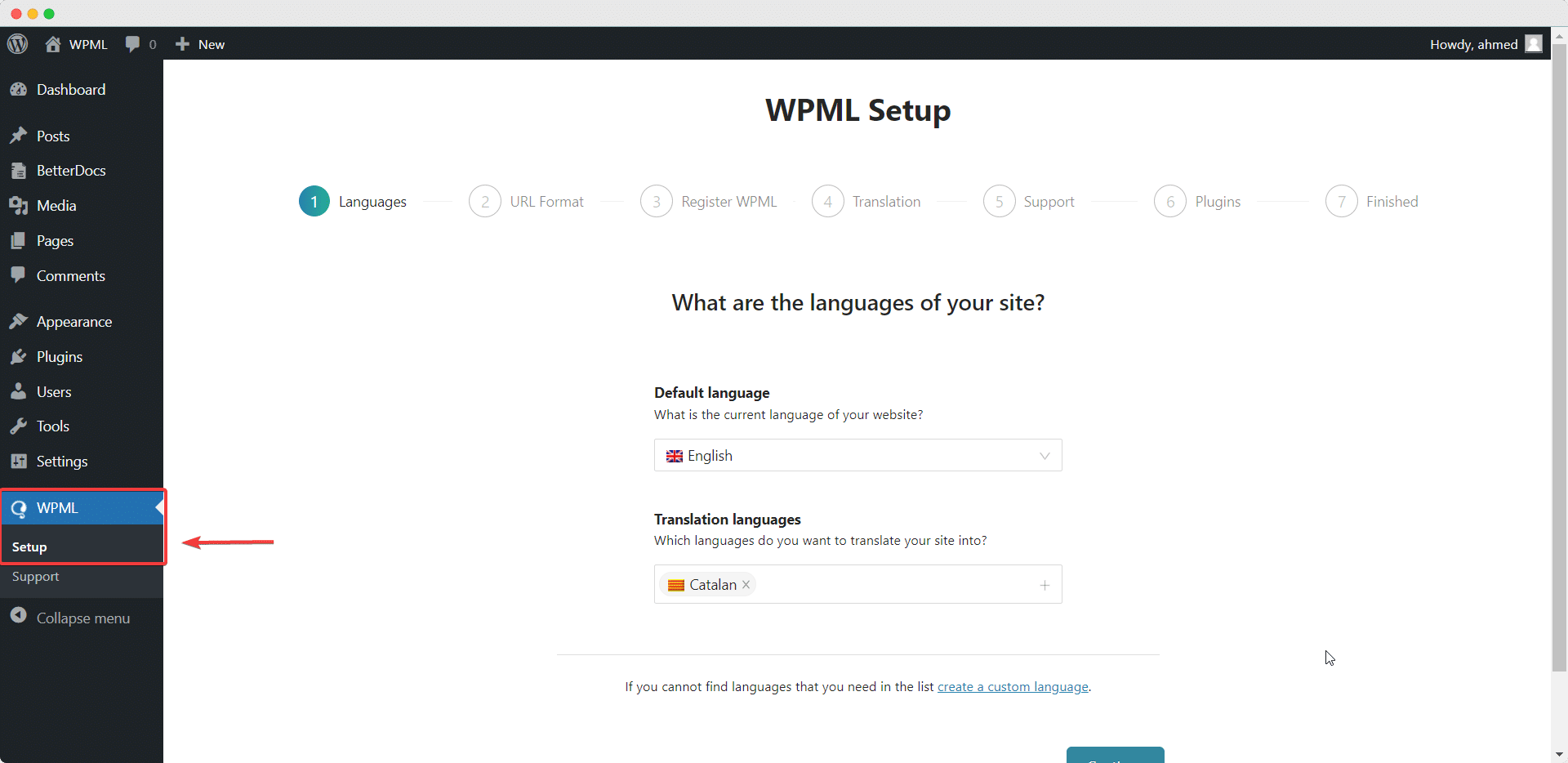Select the Media library sidebar icon
The height and width of the screenshot is (763, 1568).
[x=18, y=205]
